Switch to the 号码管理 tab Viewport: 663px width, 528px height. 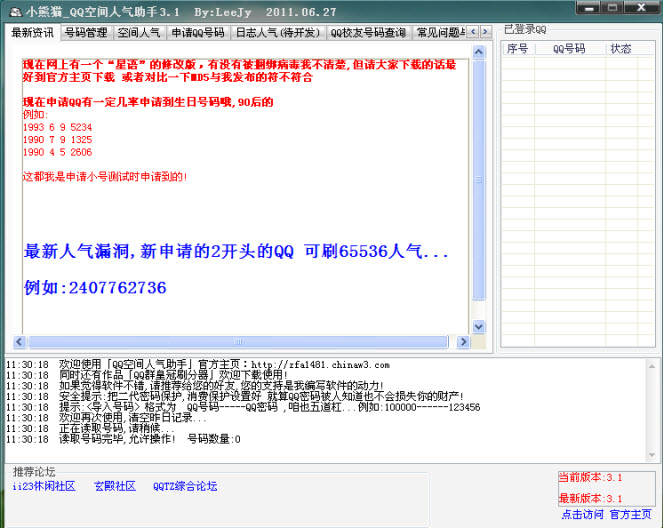click(x=86, y=33)
